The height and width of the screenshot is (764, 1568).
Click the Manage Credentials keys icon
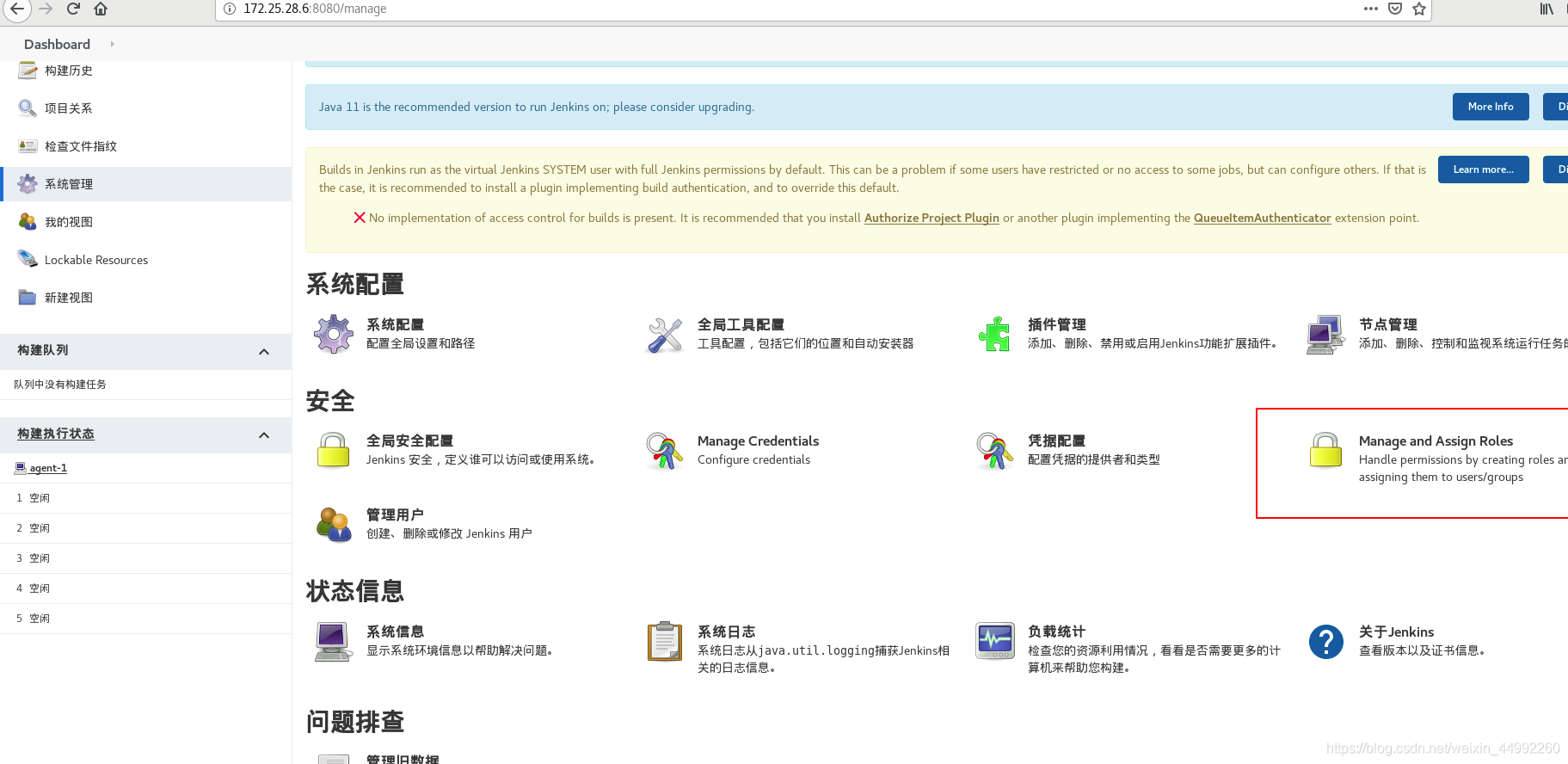[x=664, y=451]
